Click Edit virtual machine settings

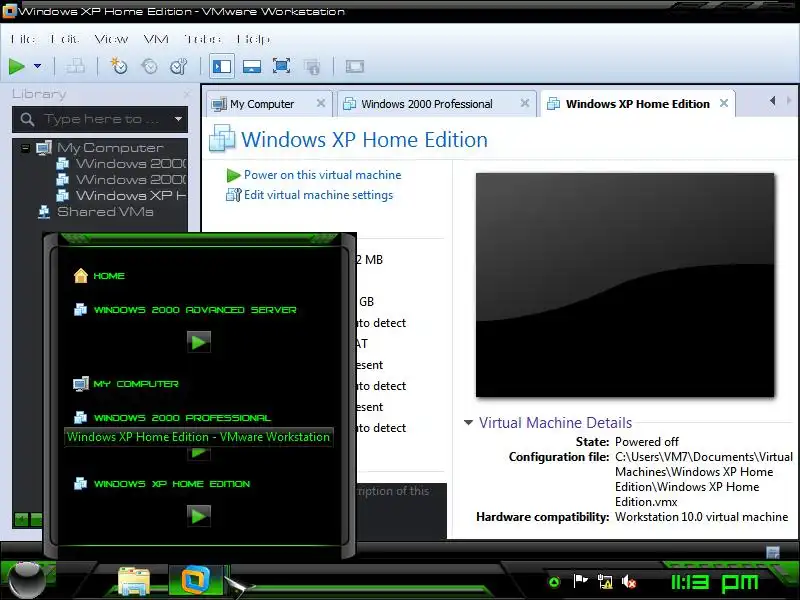click(x=318, y=195)
